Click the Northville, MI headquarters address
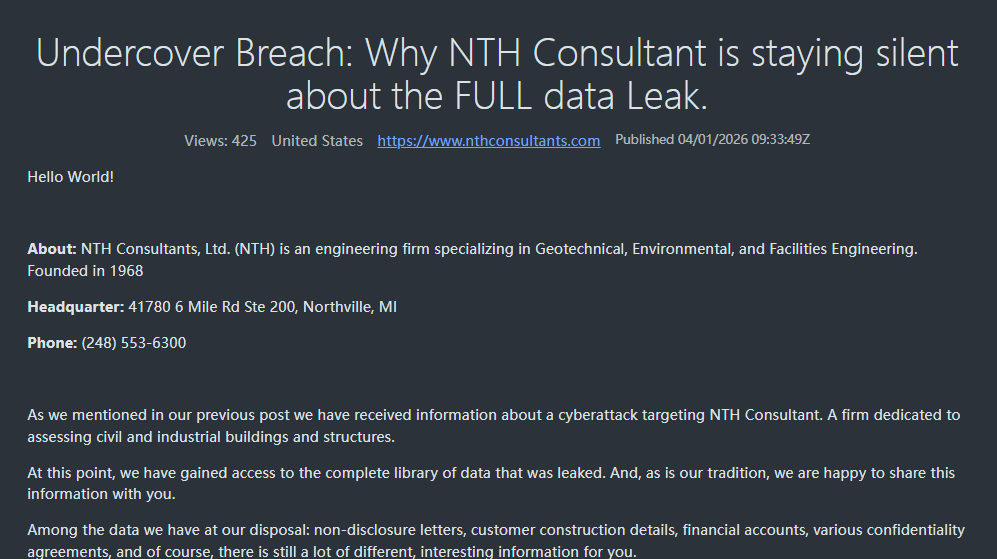This screenshot has width=997, height=559. tap(262, 307)
